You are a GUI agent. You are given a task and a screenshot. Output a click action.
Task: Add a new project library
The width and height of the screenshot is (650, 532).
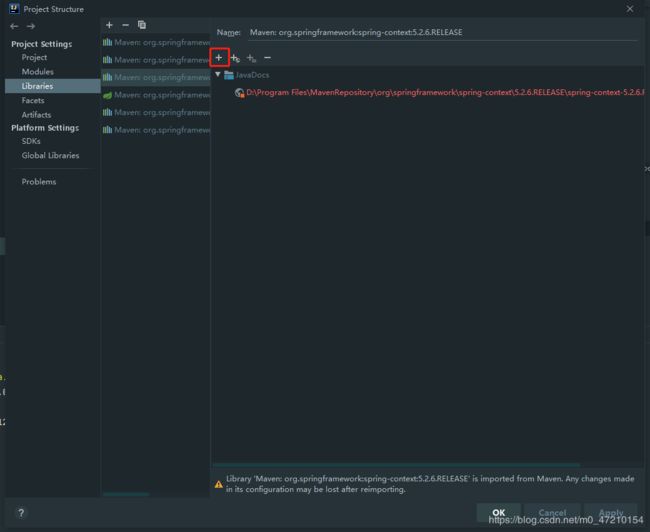point(109,25)
